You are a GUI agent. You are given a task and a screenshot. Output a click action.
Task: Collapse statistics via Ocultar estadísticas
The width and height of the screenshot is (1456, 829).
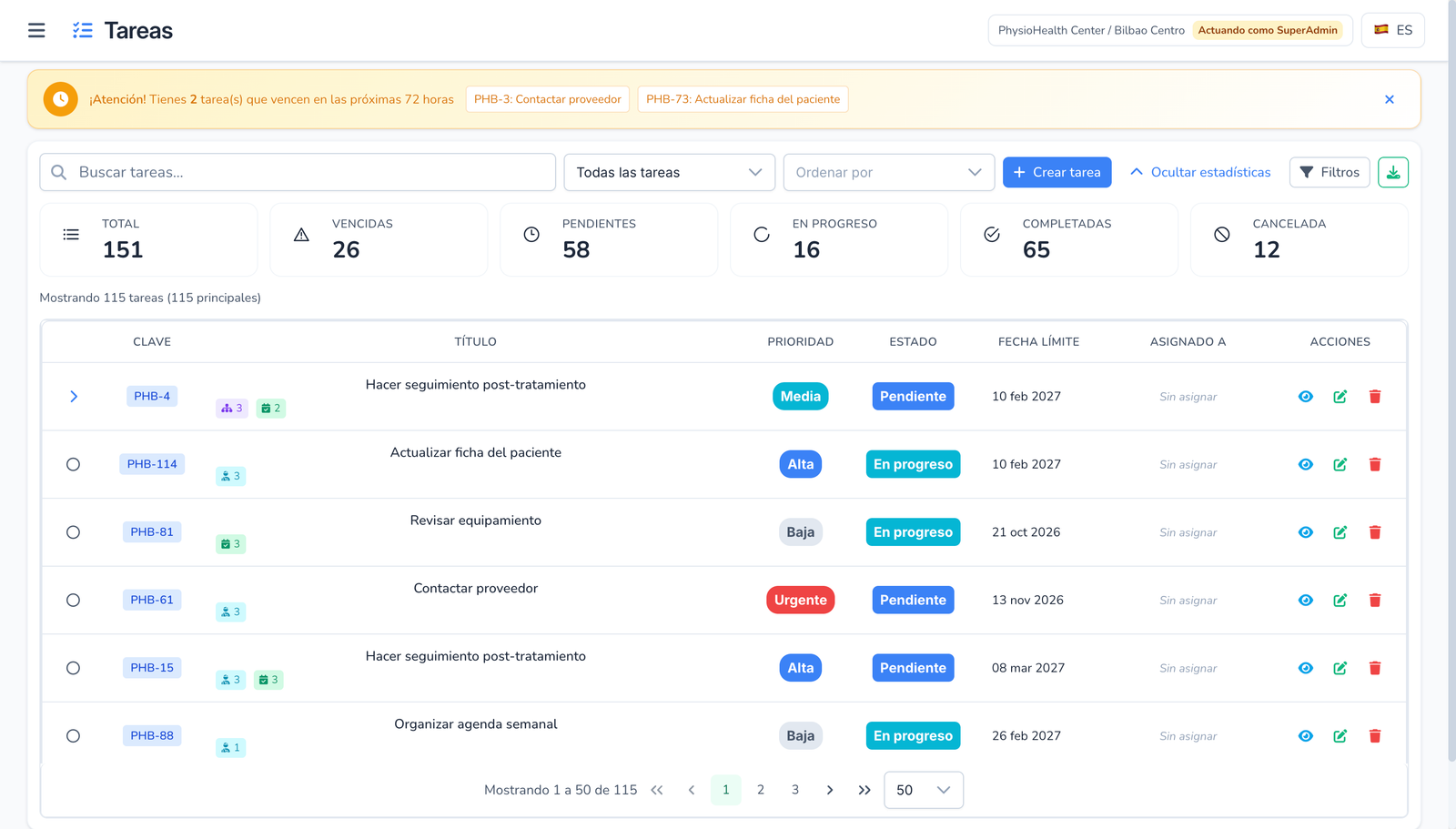pos(1200,172)
